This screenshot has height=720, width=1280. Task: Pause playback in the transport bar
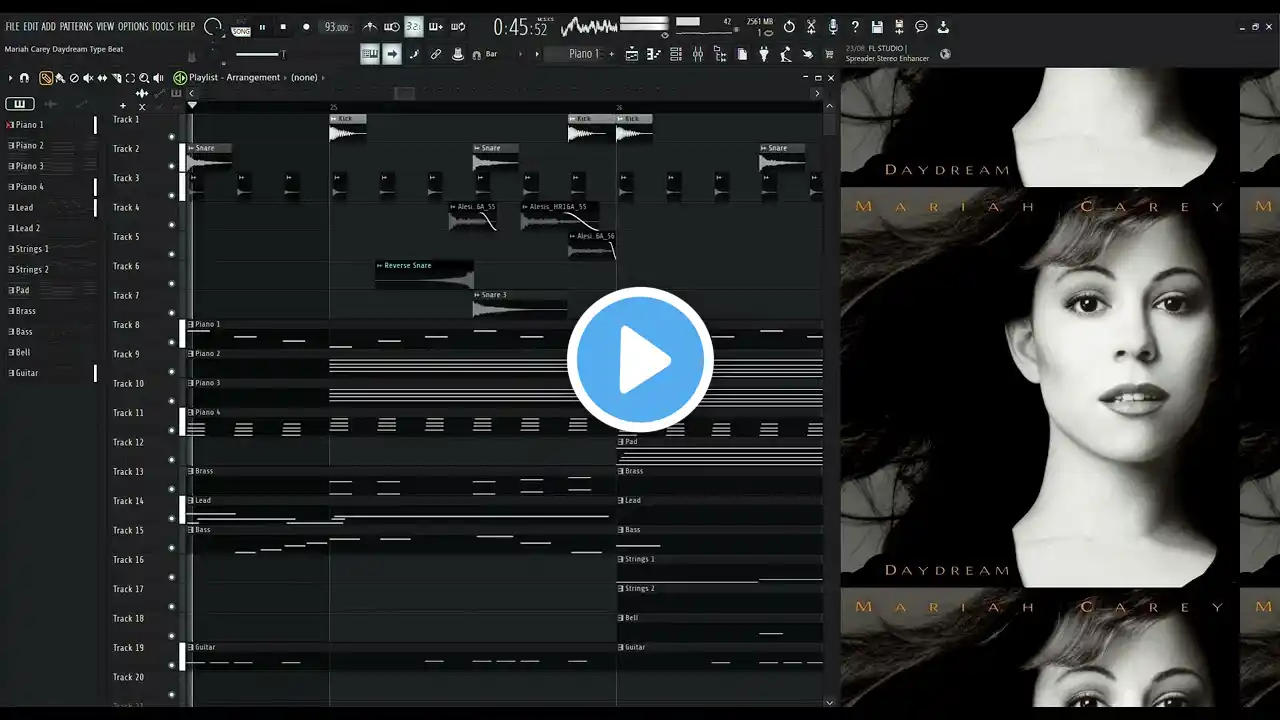pos(263,27)
